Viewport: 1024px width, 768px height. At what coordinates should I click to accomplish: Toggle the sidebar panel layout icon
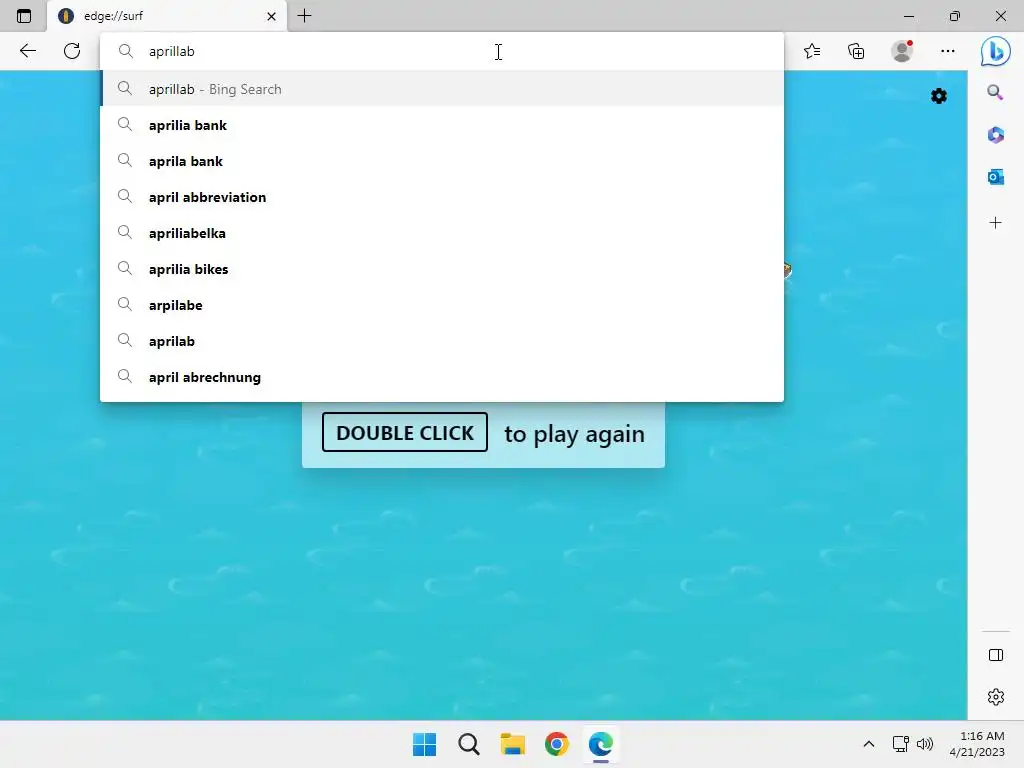click(x=995, y=655)
